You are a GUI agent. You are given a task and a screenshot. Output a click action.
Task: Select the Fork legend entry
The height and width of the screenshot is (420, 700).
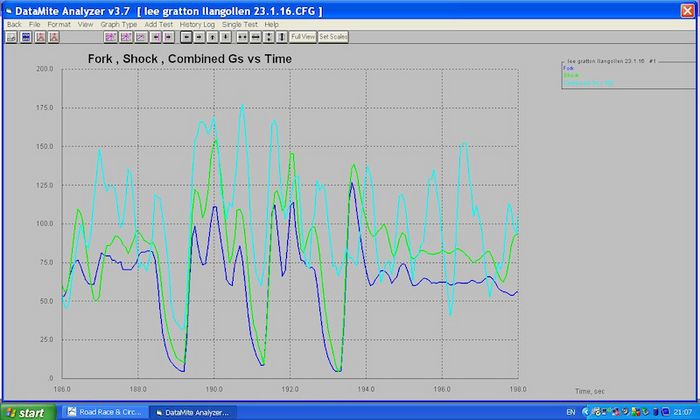pyautogui.click(x=569, y=68)
